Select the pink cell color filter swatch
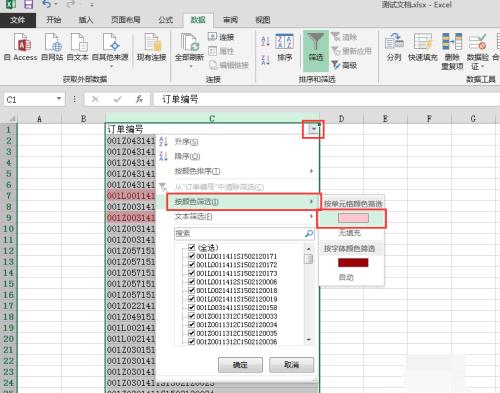Image resolution: width=500 pixels, height=393 pixels. [353, 218]
